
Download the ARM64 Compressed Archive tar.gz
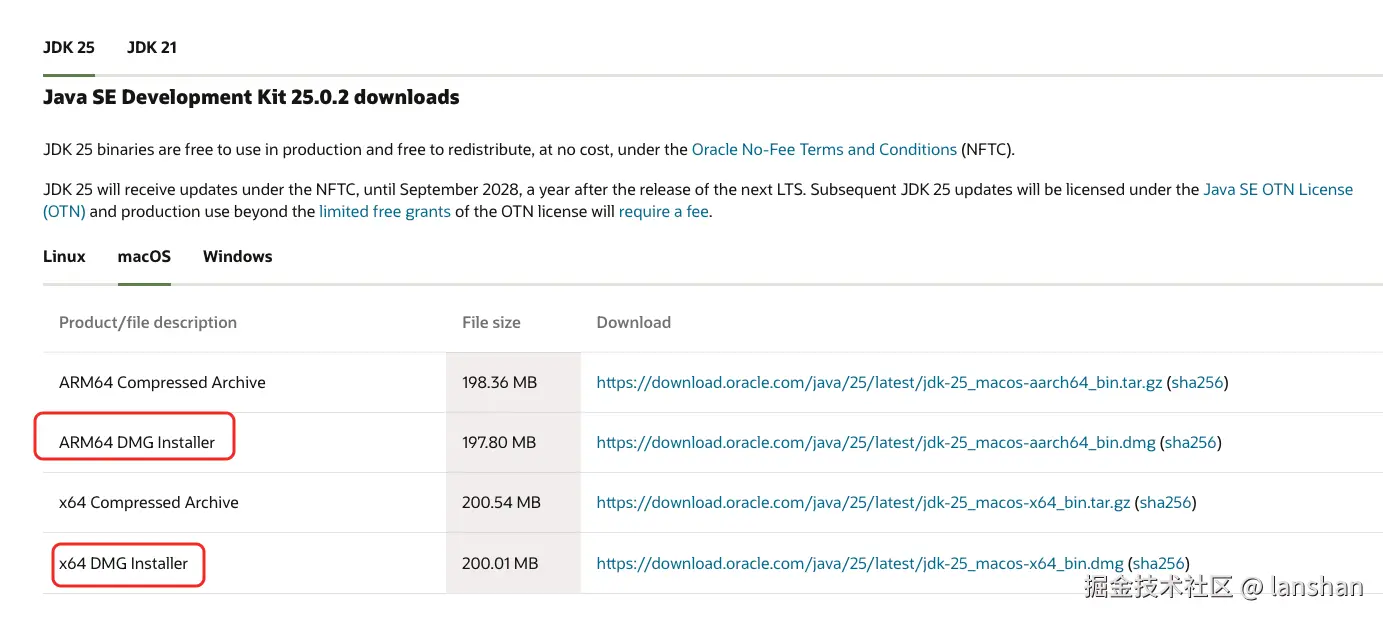879,383
